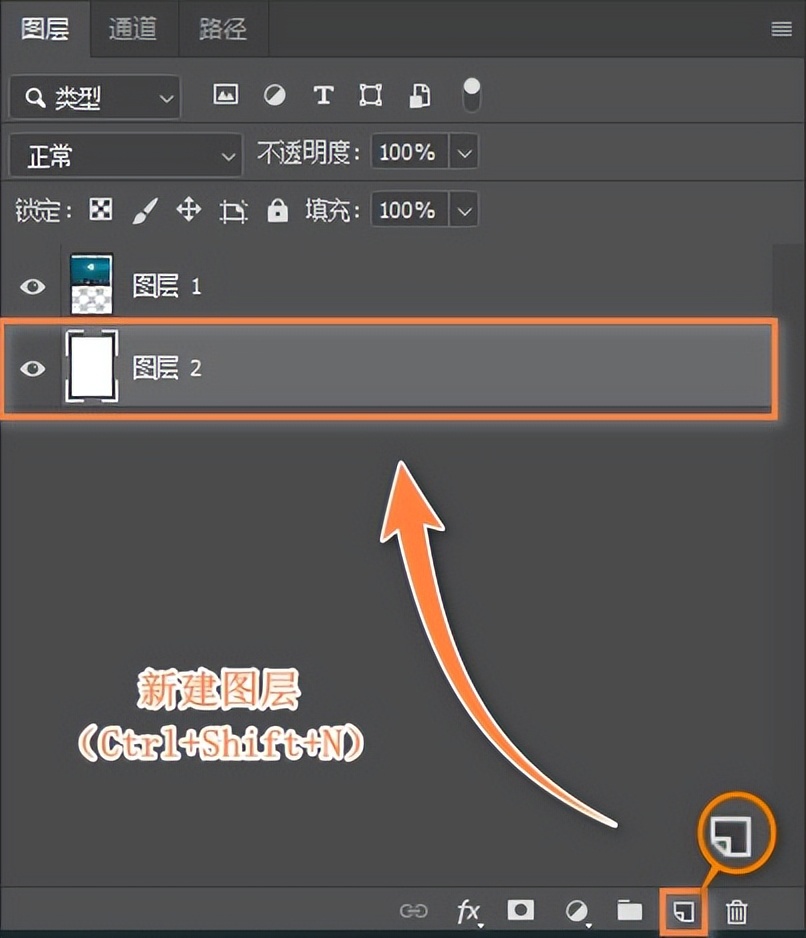Hide 图层 2 with its eye toggle
The height and width of the screenshot is (938, 806).
(33, 369)
